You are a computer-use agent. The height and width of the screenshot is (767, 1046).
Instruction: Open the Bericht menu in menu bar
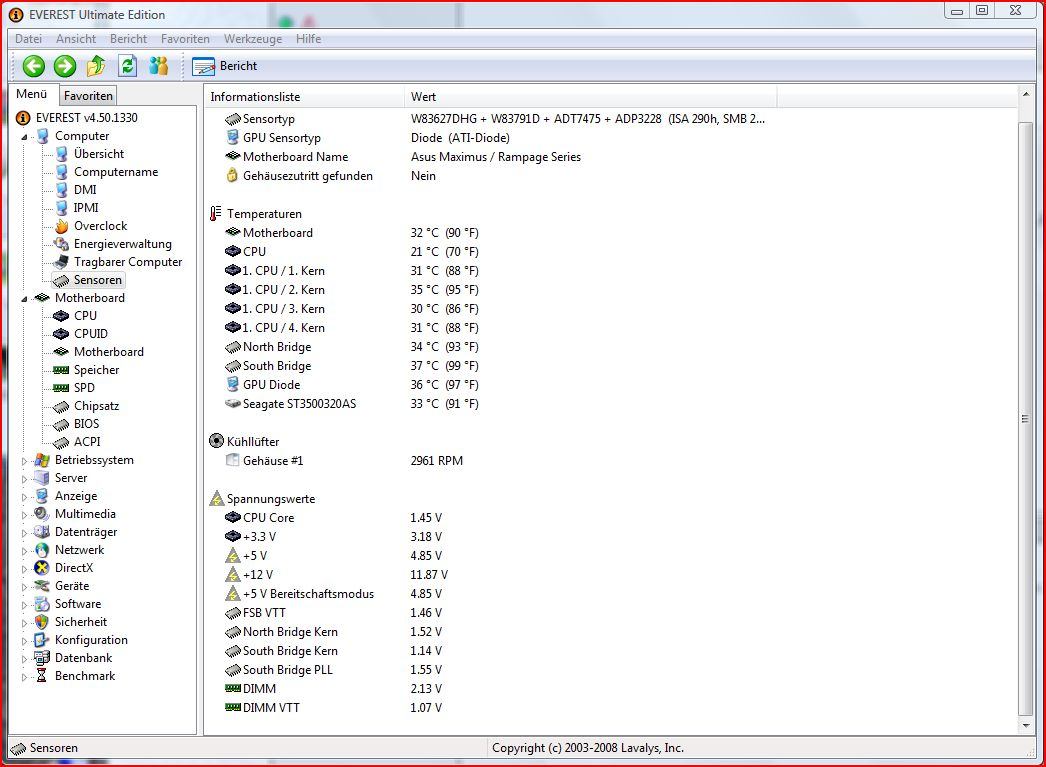(128, 39)
